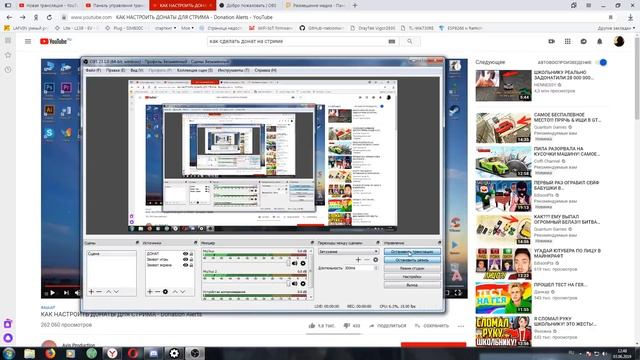Add a new scene with the plus icon
The image size is (640, 360).
[x=91, y=291]
